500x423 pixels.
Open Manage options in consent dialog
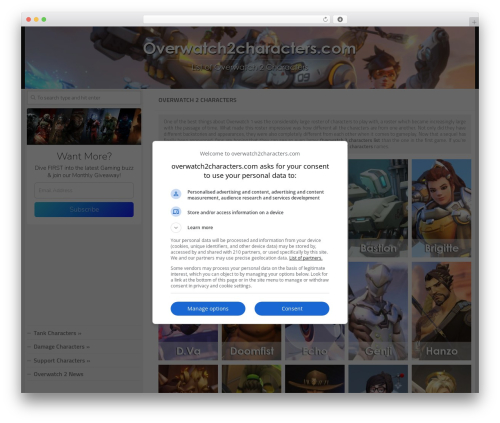[x=208, y=309]
